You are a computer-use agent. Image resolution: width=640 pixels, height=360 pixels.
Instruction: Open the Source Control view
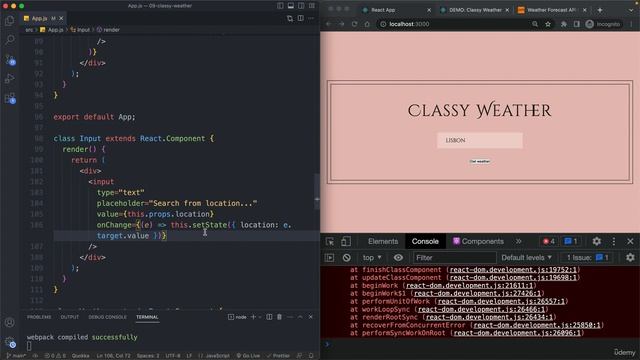pos(10,60)
